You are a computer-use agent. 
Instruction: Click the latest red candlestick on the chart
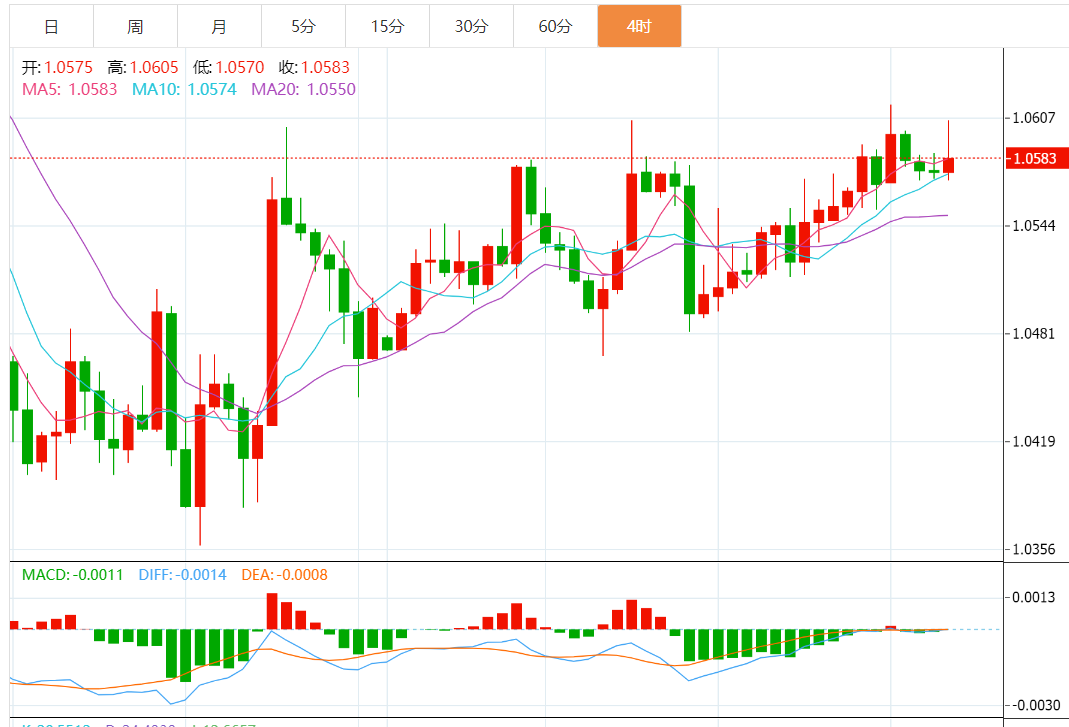948,165
